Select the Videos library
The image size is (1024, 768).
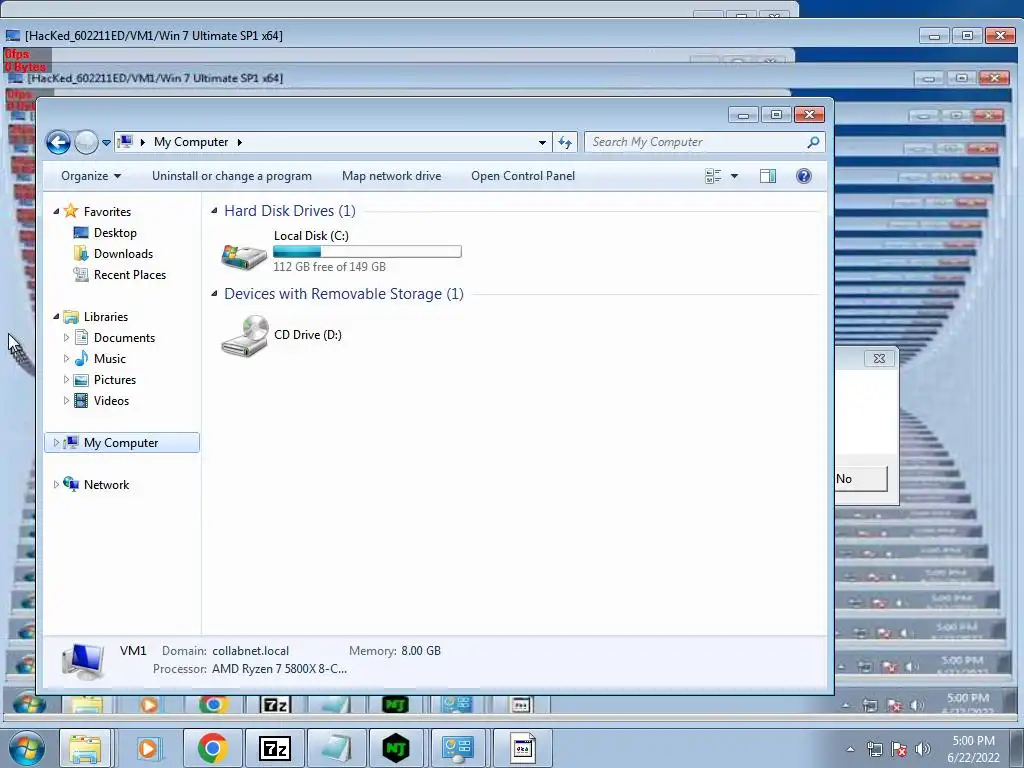[x=111, y=400]
